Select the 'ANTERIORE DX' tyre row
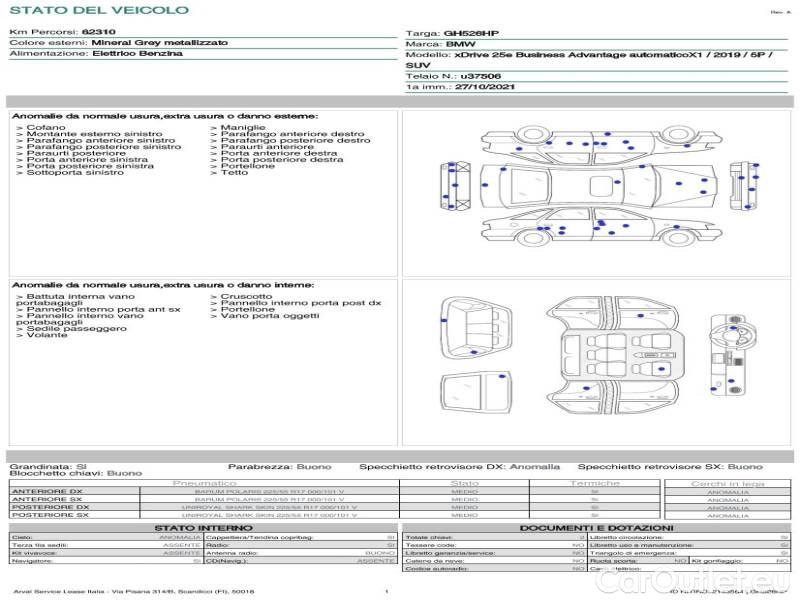 click(47, 491)
